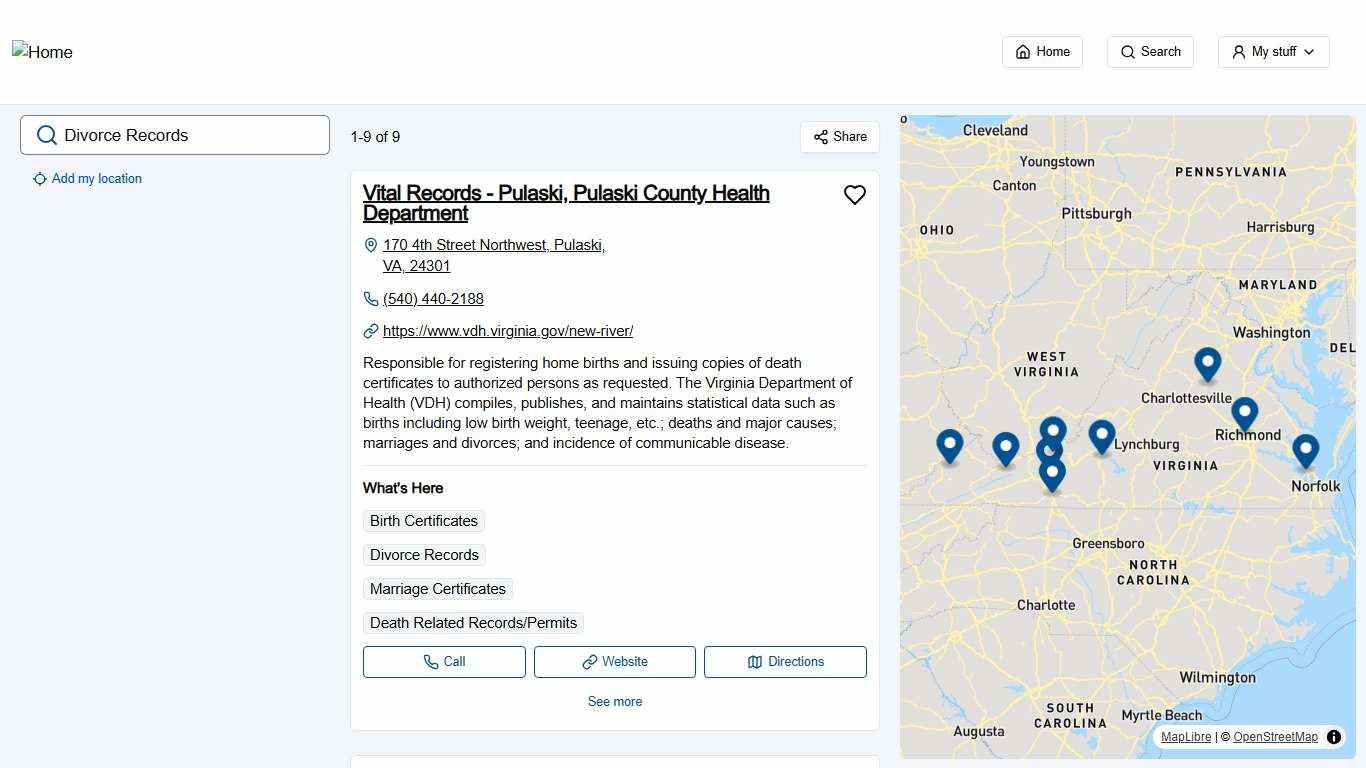Viewport: 1366px width, 768px height.
Task: Click the map info icon near OpenStreetMap
Action: pos(1334,737)
